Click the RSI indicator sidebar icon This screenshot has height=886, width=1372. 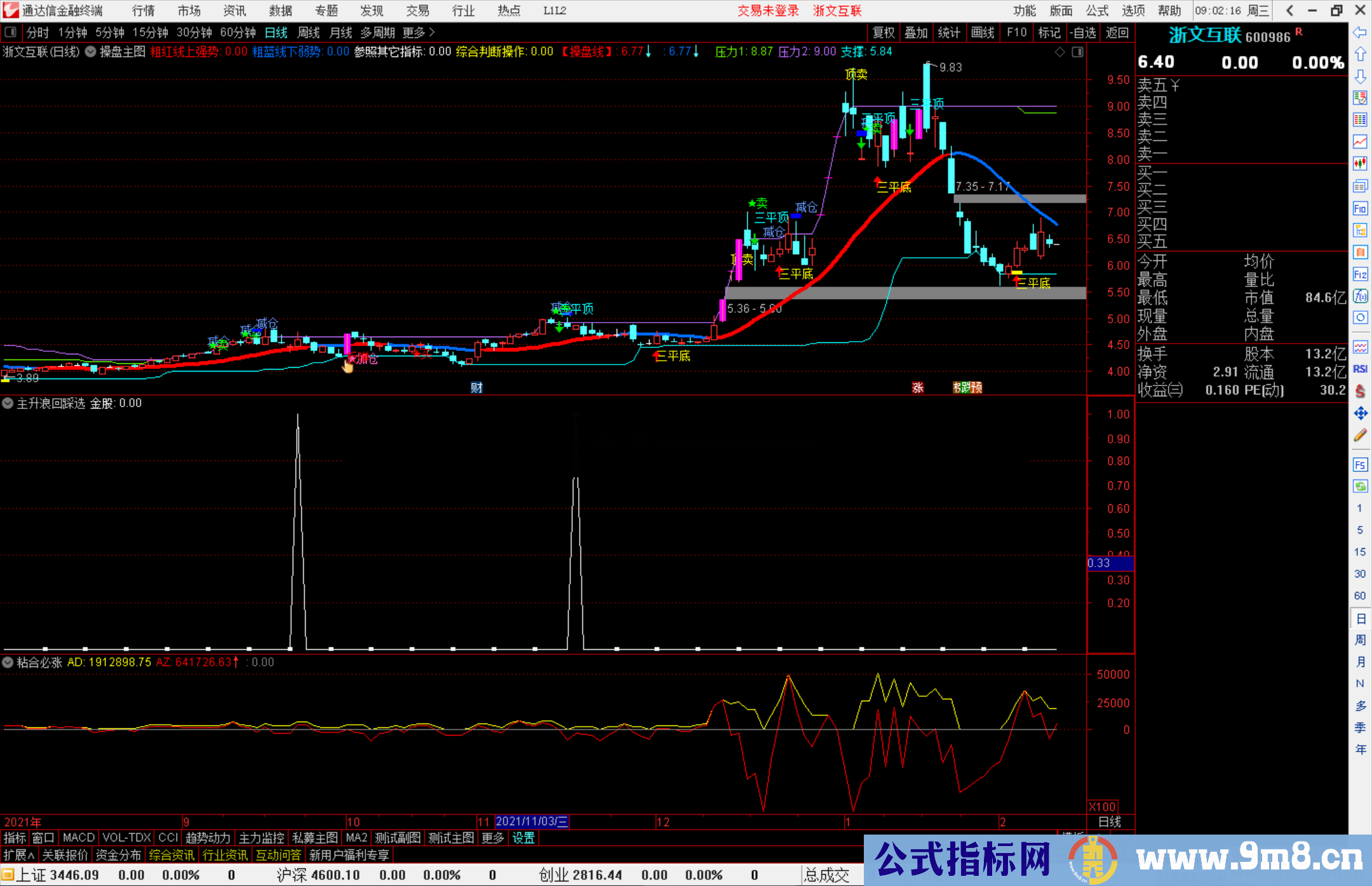(1360, 369)
